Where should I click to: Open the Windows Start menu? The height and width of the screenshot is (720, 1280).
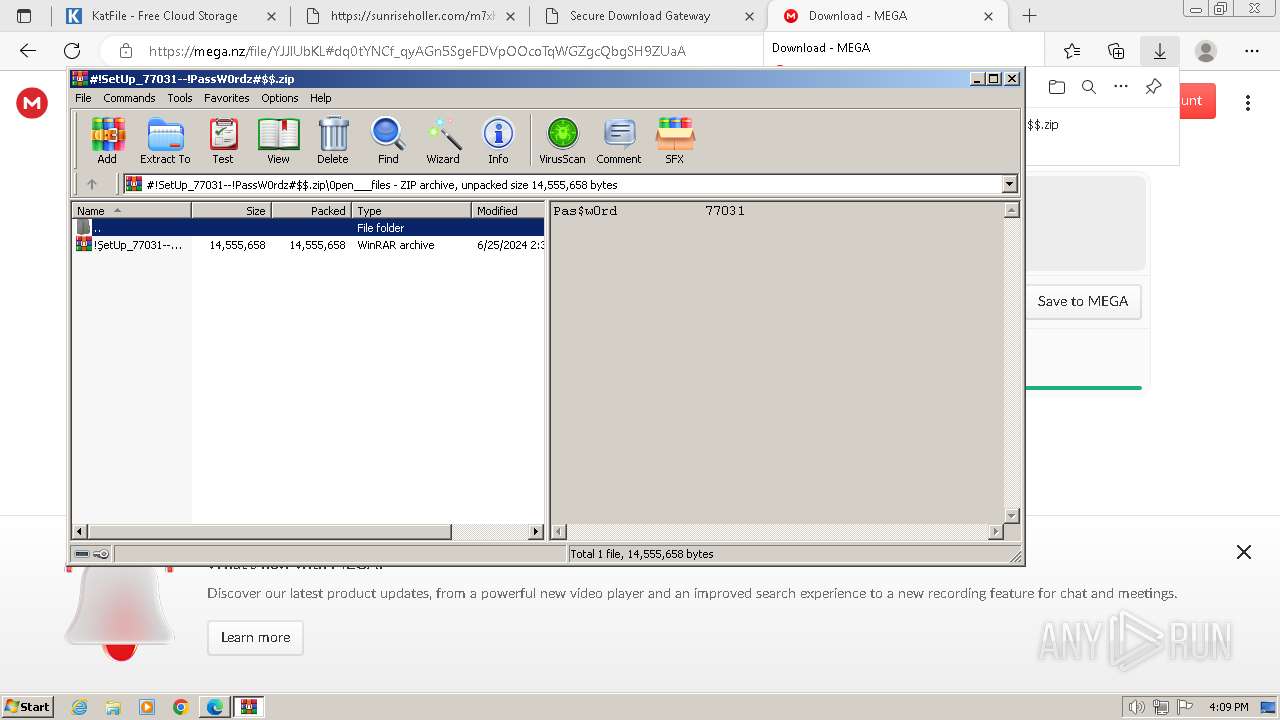[x=28, y=706]
